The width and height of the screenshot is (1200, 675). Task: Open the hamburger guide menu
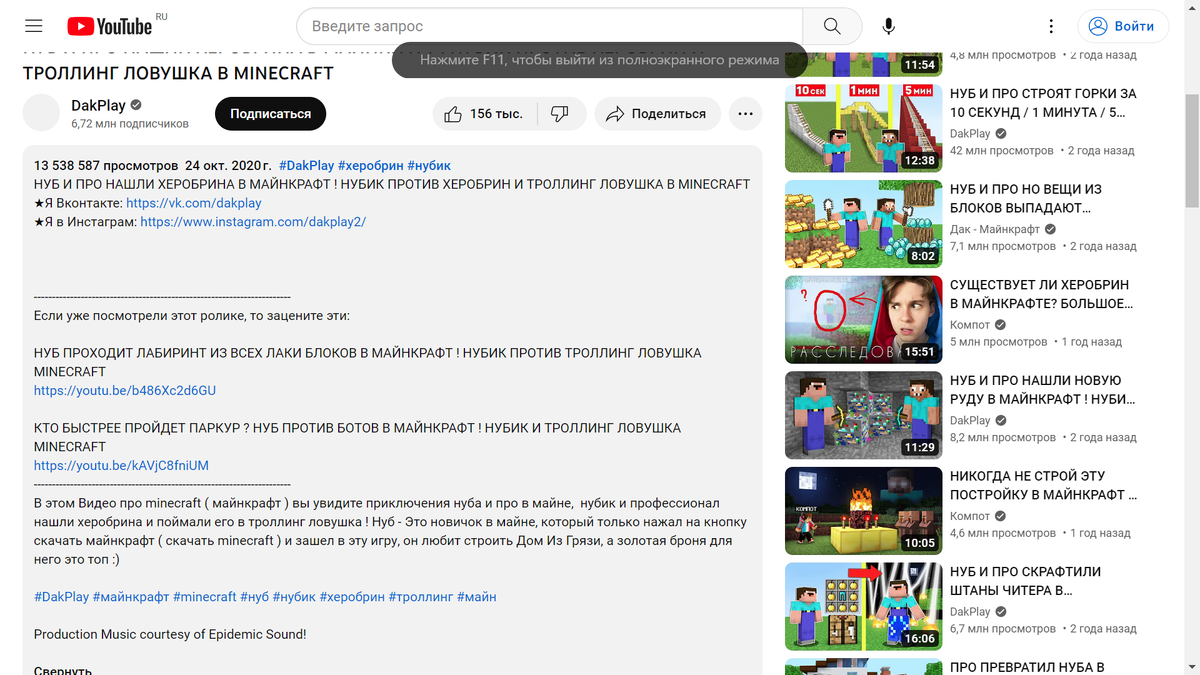pos(34,26)
